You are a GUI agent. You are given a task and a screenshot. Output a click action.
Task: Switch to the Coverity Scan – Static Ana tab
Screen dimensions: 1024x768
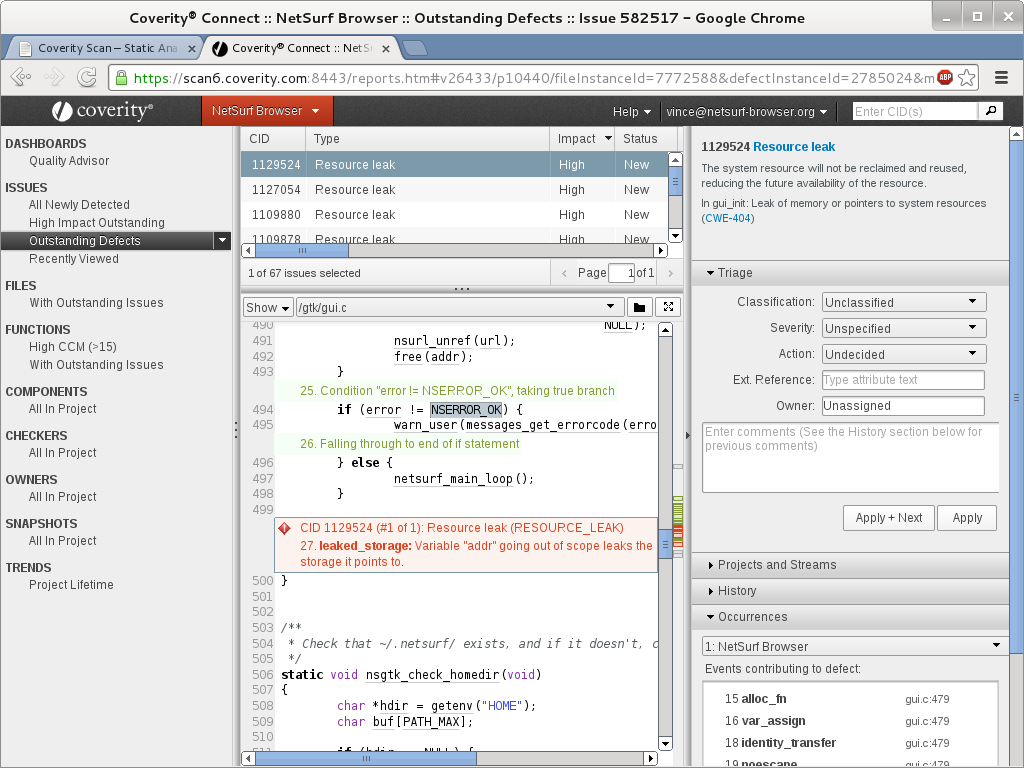pos(106,48)
